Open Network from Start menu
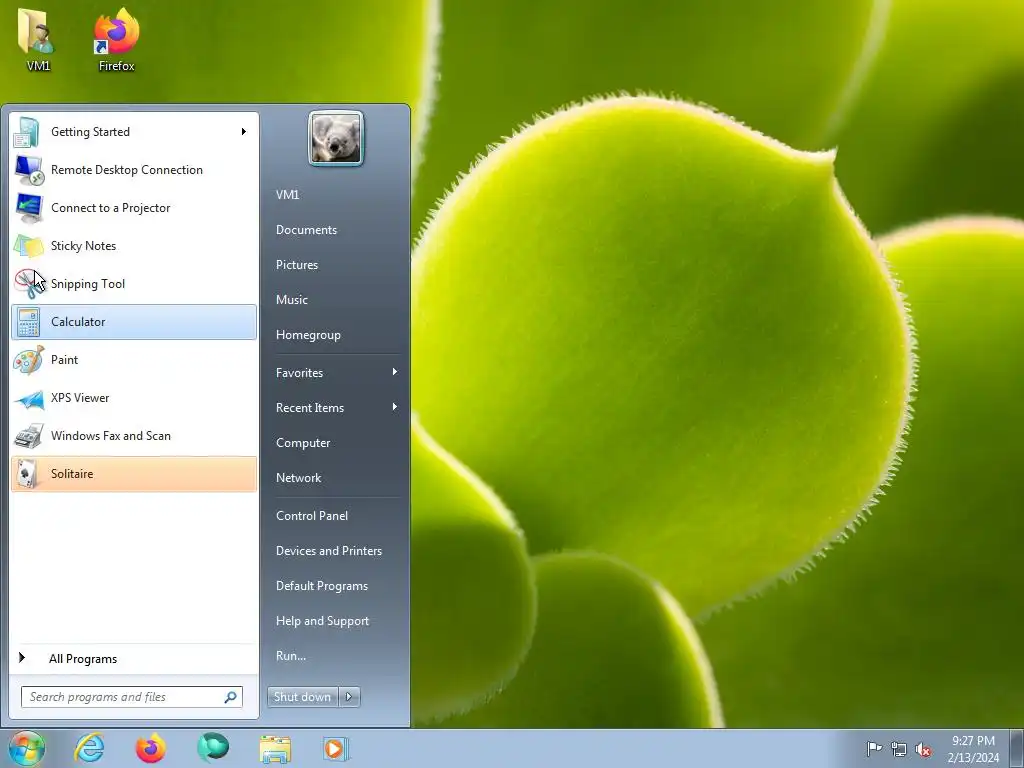 [298, 478]
